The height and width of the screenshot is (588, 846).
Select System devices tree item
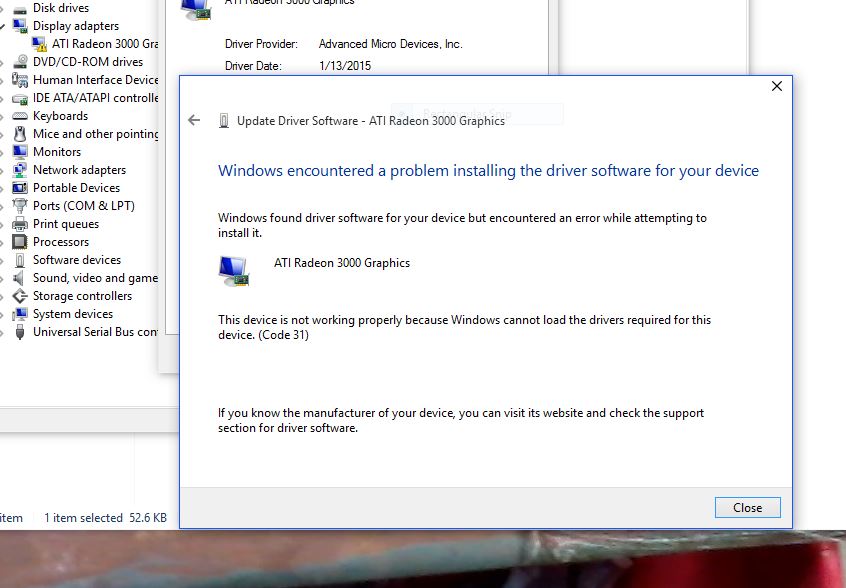(x=73, y=314)
